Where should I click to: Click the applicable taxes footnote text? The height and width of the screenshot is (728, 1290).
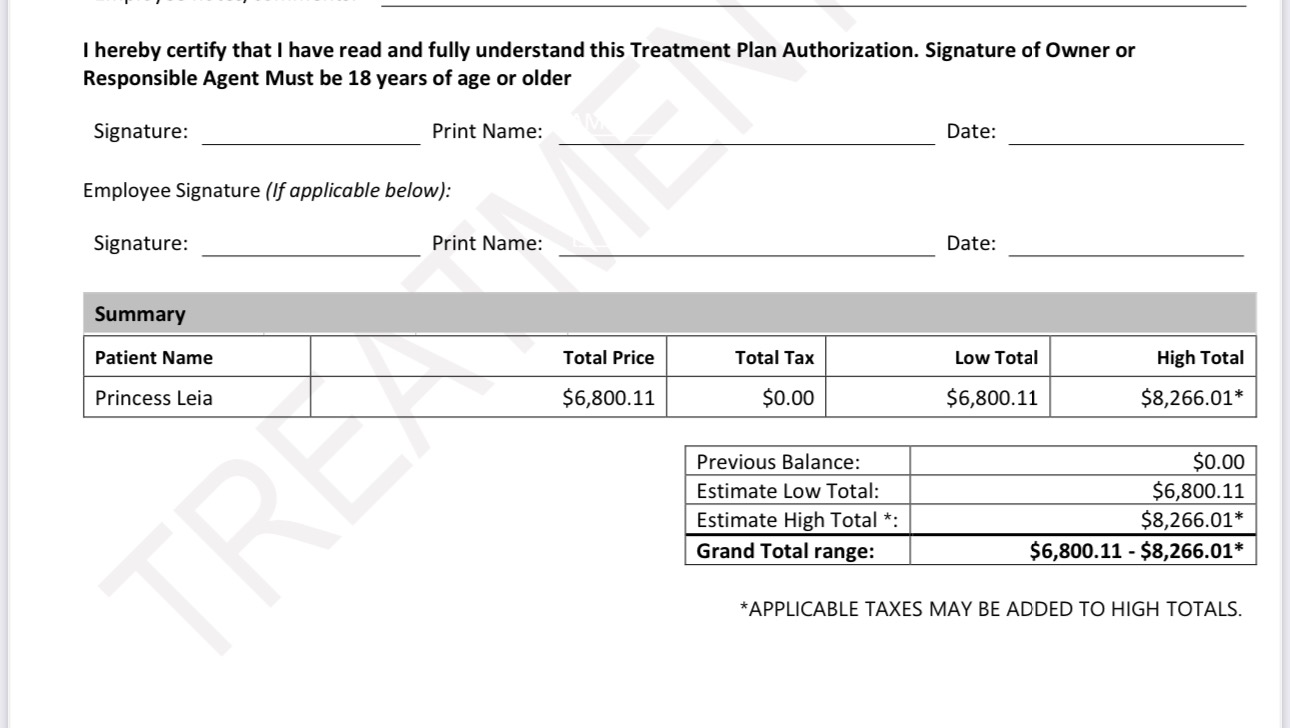coord(990,609)
